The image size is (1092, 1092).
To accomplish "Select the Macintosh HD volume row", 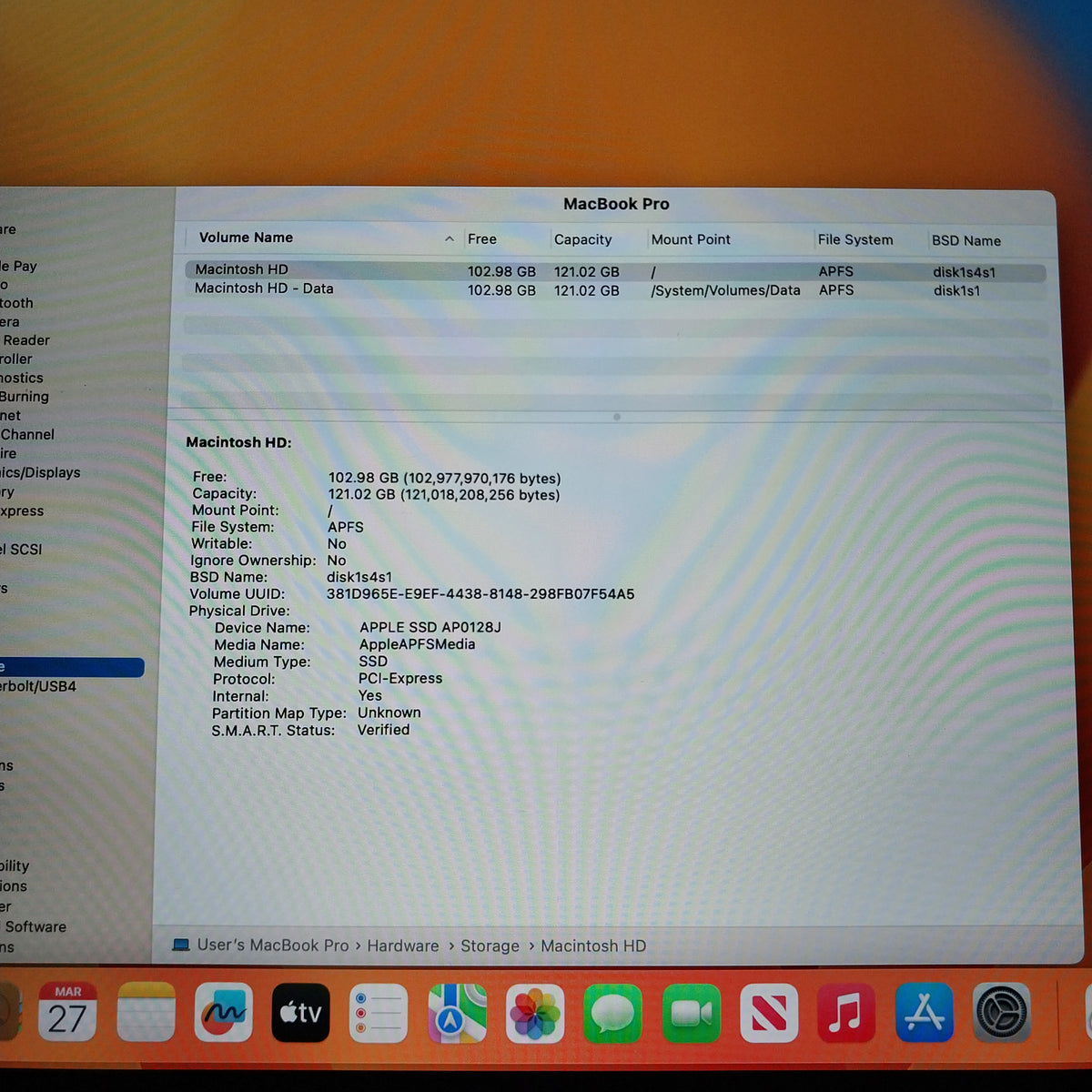I will coord(615,270).
